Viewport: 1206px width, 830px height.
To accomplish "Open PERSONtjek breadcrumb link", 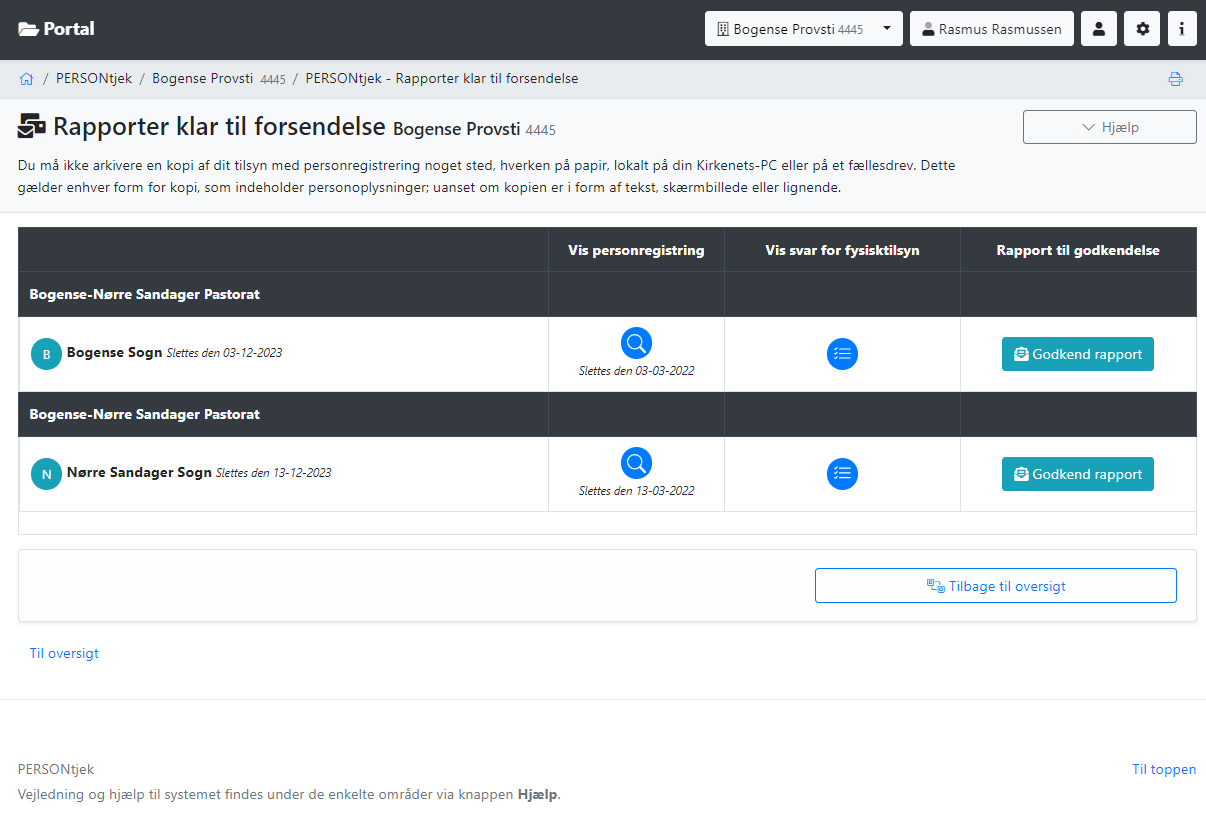I will (x=93, y=78).
